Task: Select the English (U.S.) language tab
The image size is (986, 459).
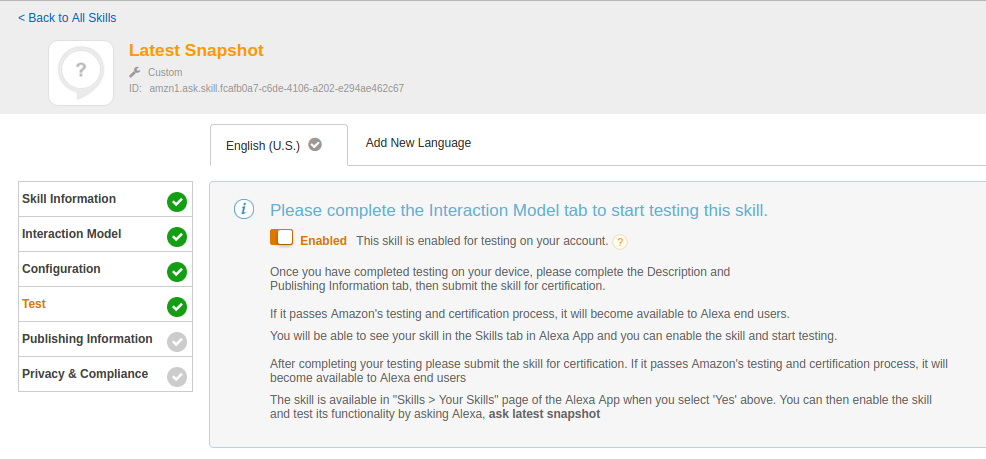Action: tap(279, 145)
